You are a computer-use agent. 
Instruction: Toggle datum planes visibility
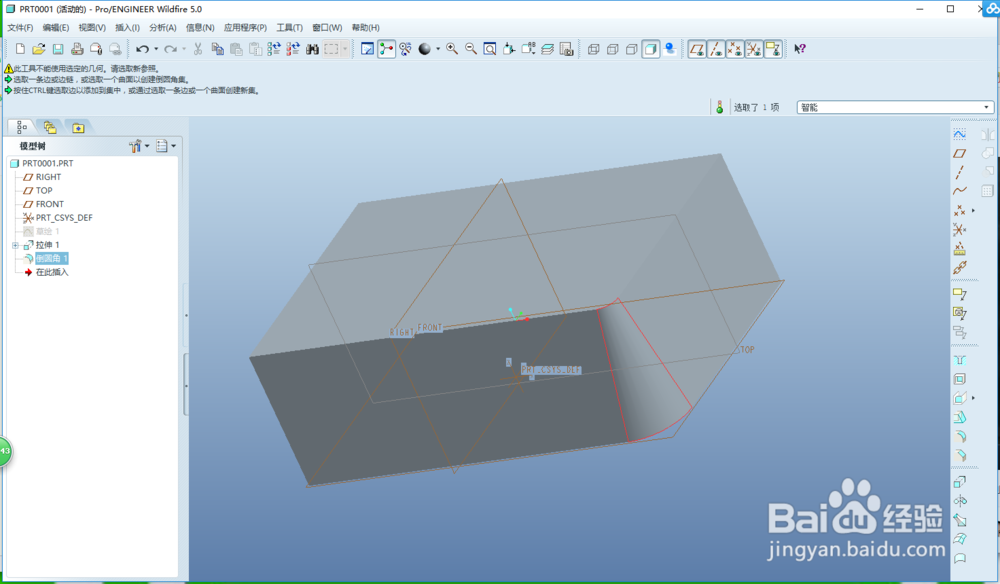[x=697, y=49]
